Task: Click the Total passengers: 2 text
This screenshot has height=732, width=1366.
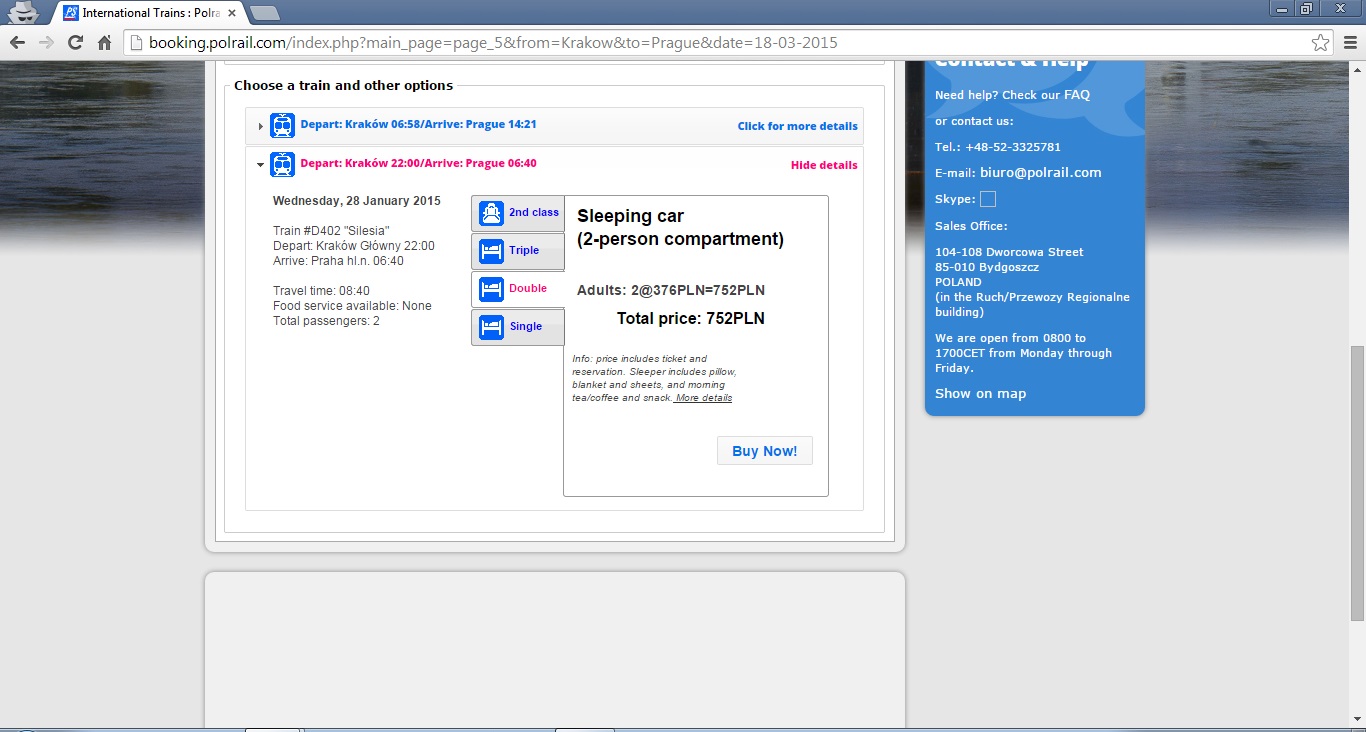Action: click(x=326, y=321)
